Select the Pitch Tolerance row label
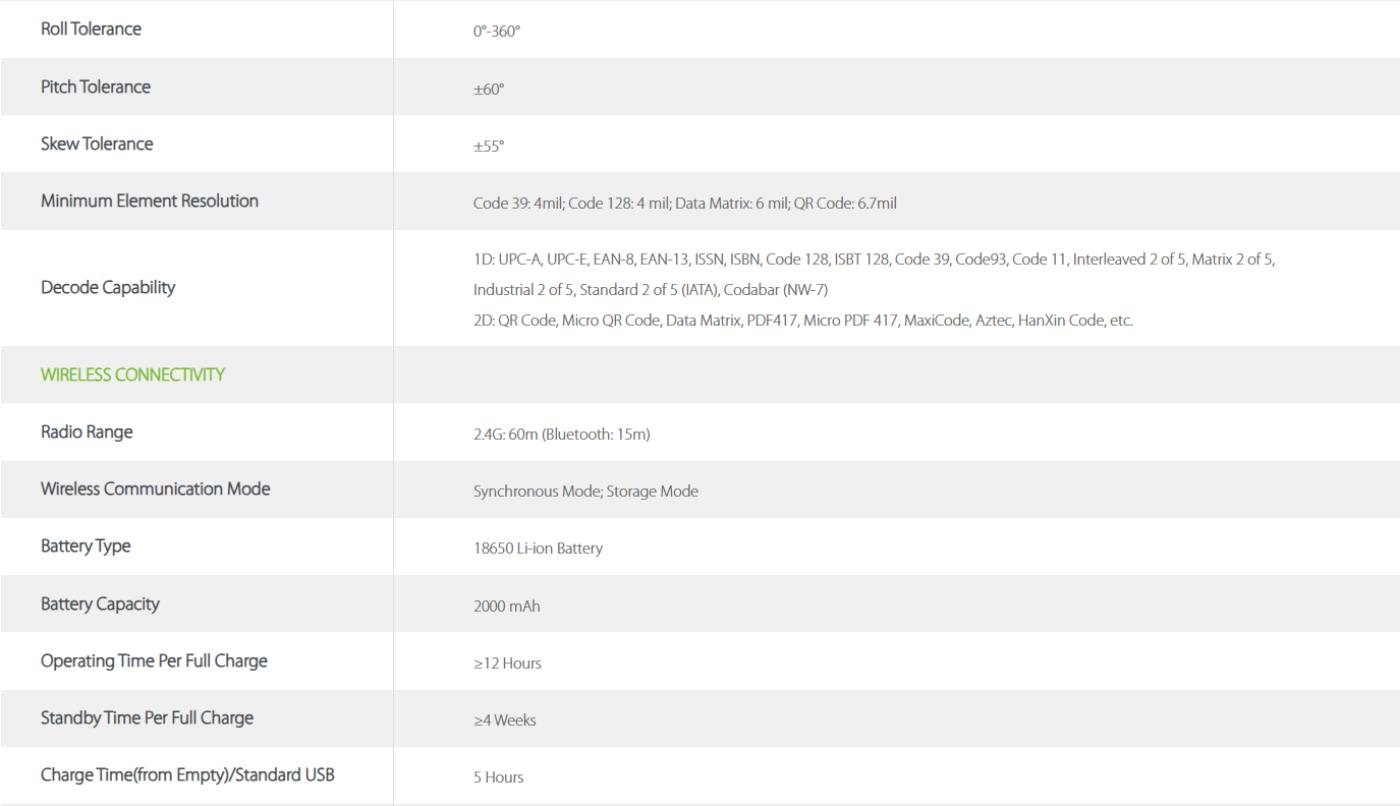This screenshot has width=1400, height=806. [96, 86]
